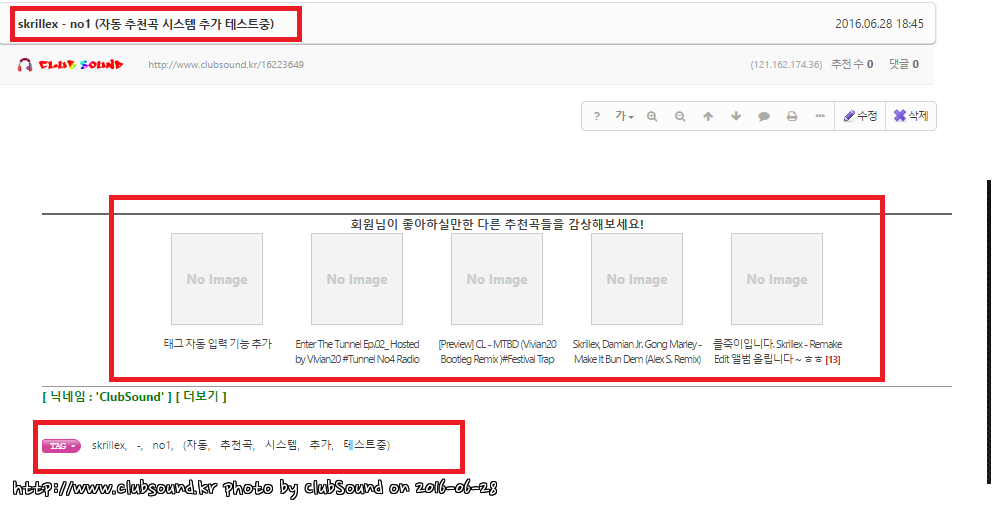Select the 시스템 tag
This screenshot has width=995, height=505.
[x=282, y=445]
